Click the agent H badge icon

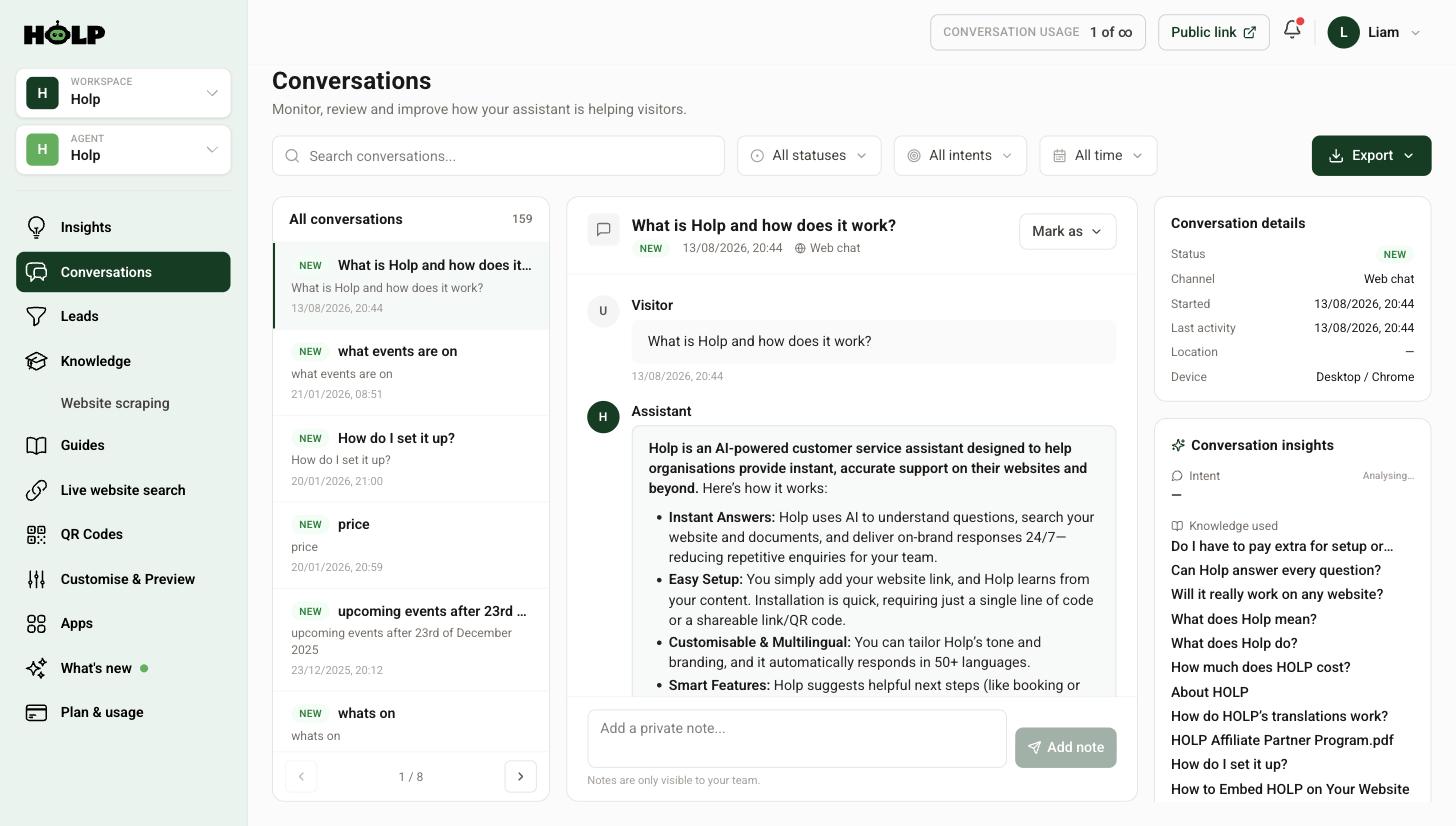click(x=42, y=150)
